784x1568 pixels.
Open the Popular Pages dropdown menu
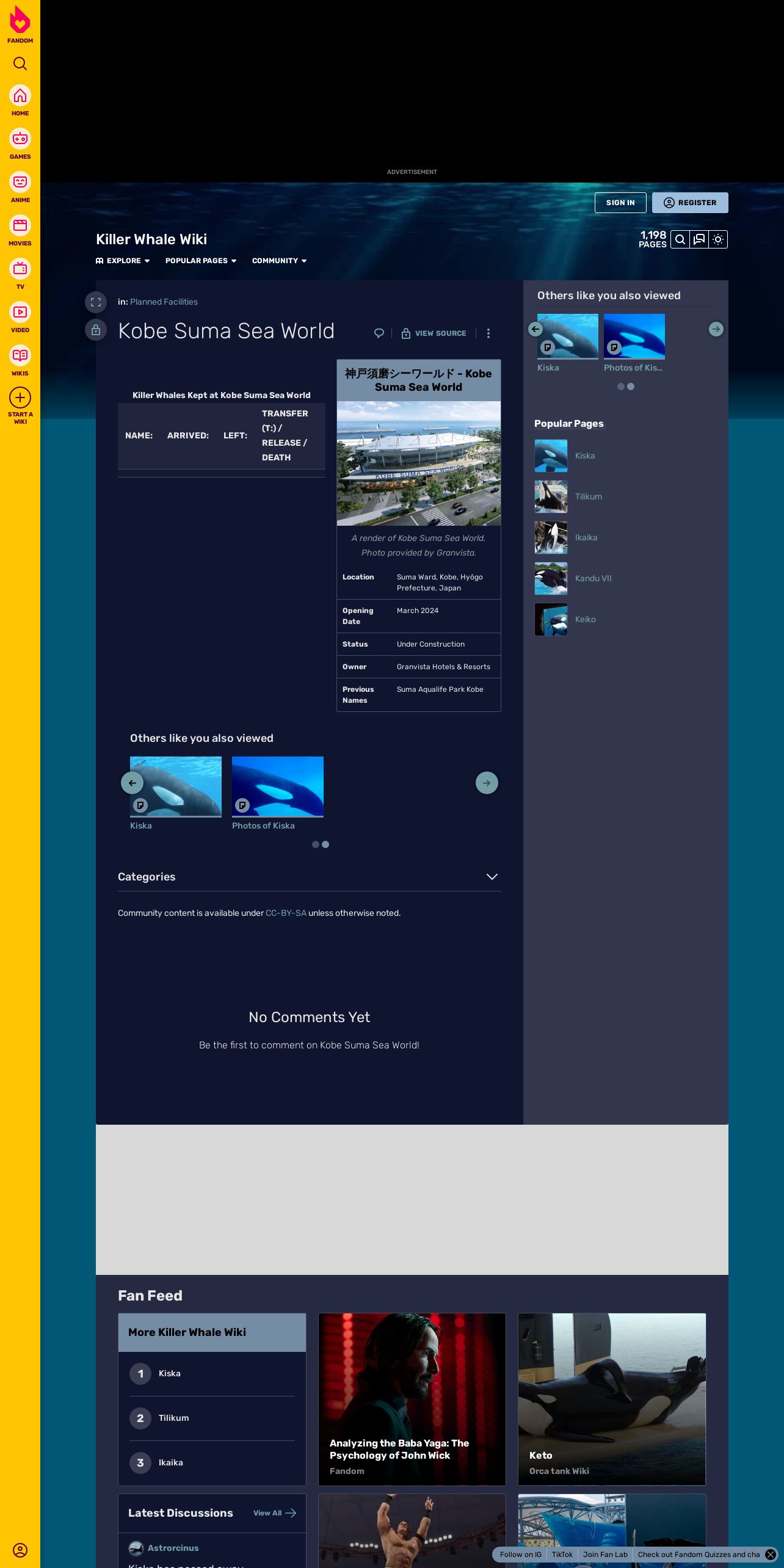tap(201, 261)
